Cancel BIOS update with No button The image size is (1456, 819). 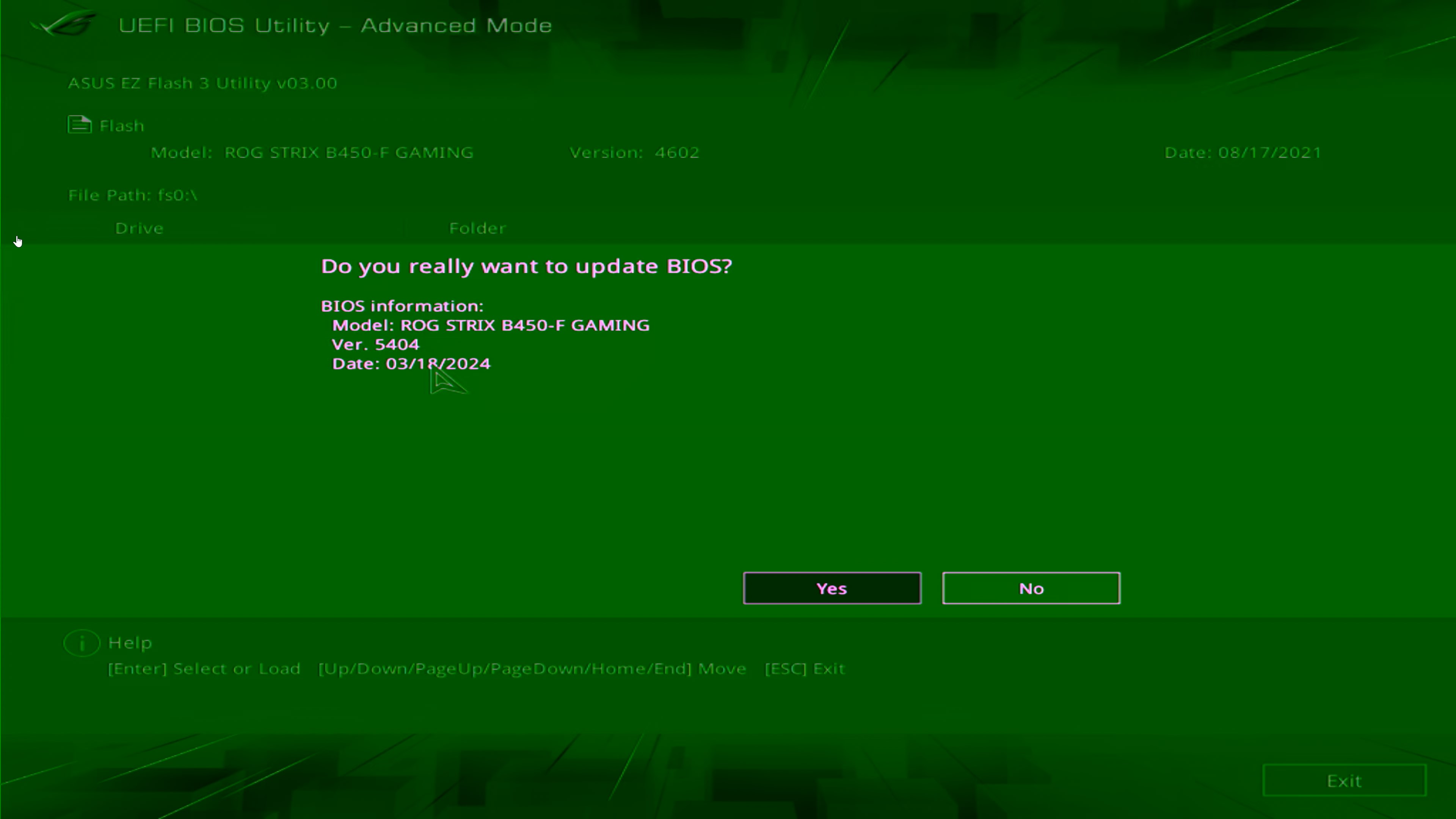tap(1031, 588)
